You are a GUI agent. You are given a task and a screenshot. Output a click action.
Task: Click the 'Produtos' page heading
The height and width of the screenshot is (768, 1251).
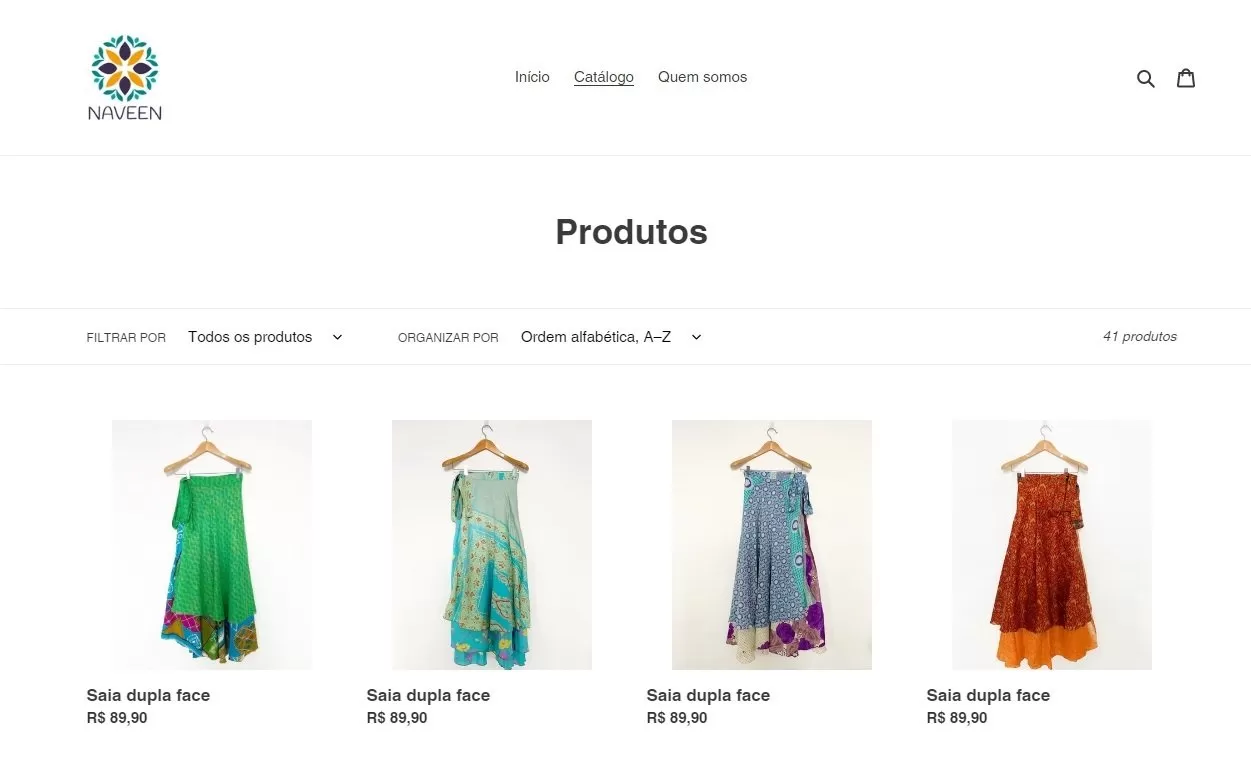[x=632, y=232]
